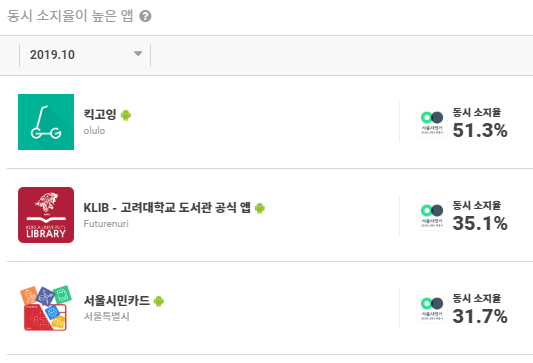Click the overlap icon next to 31.7%
The height and width of the screenshot is (363, 533).
[x=432, y=308]
